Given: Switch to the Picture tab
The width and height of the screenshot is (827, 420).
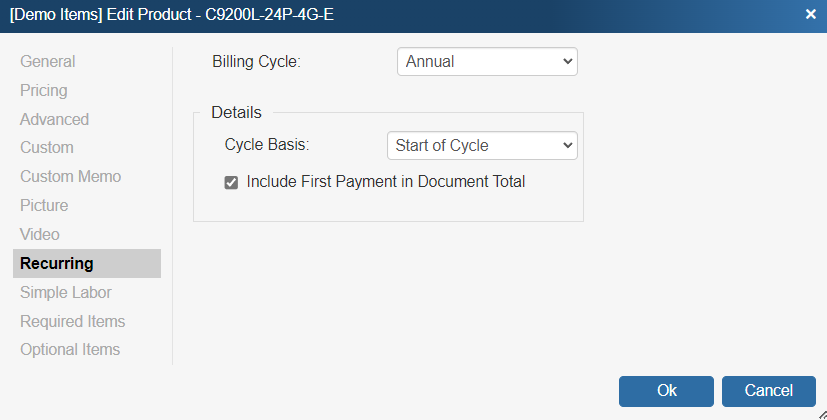Looking at the screenshot, I should tap(44, 206).
